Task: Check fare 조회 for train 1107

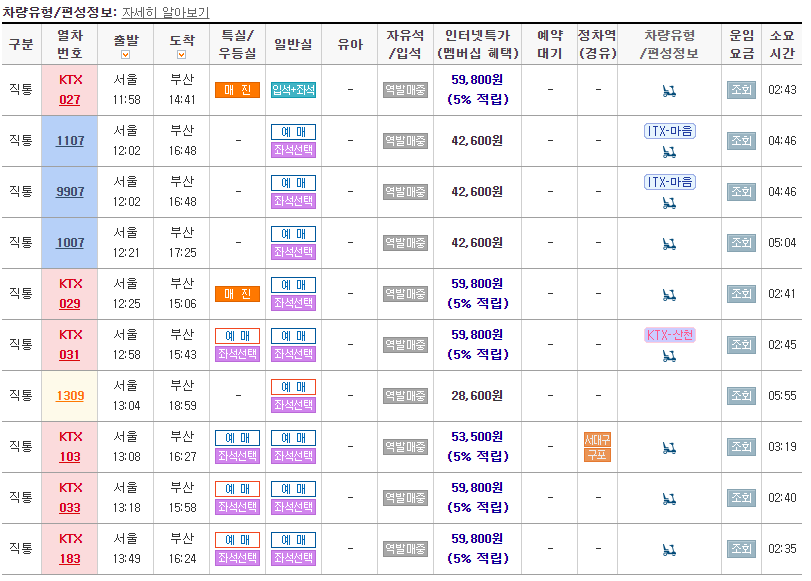Action: pos(741,141)
